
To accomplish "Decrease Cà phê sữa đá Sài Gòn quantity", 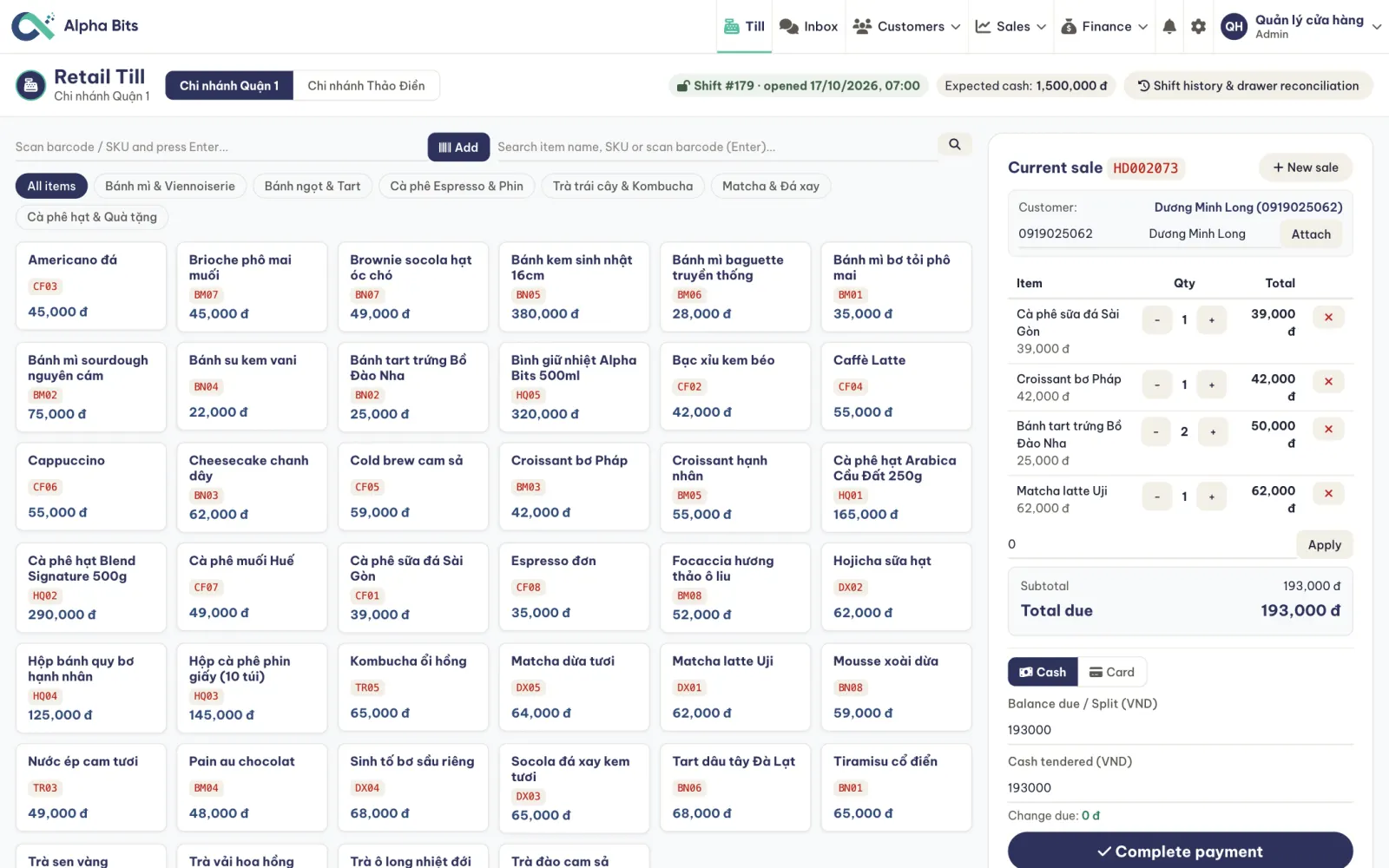I will pyautogui.click(x=1156, y=320).
